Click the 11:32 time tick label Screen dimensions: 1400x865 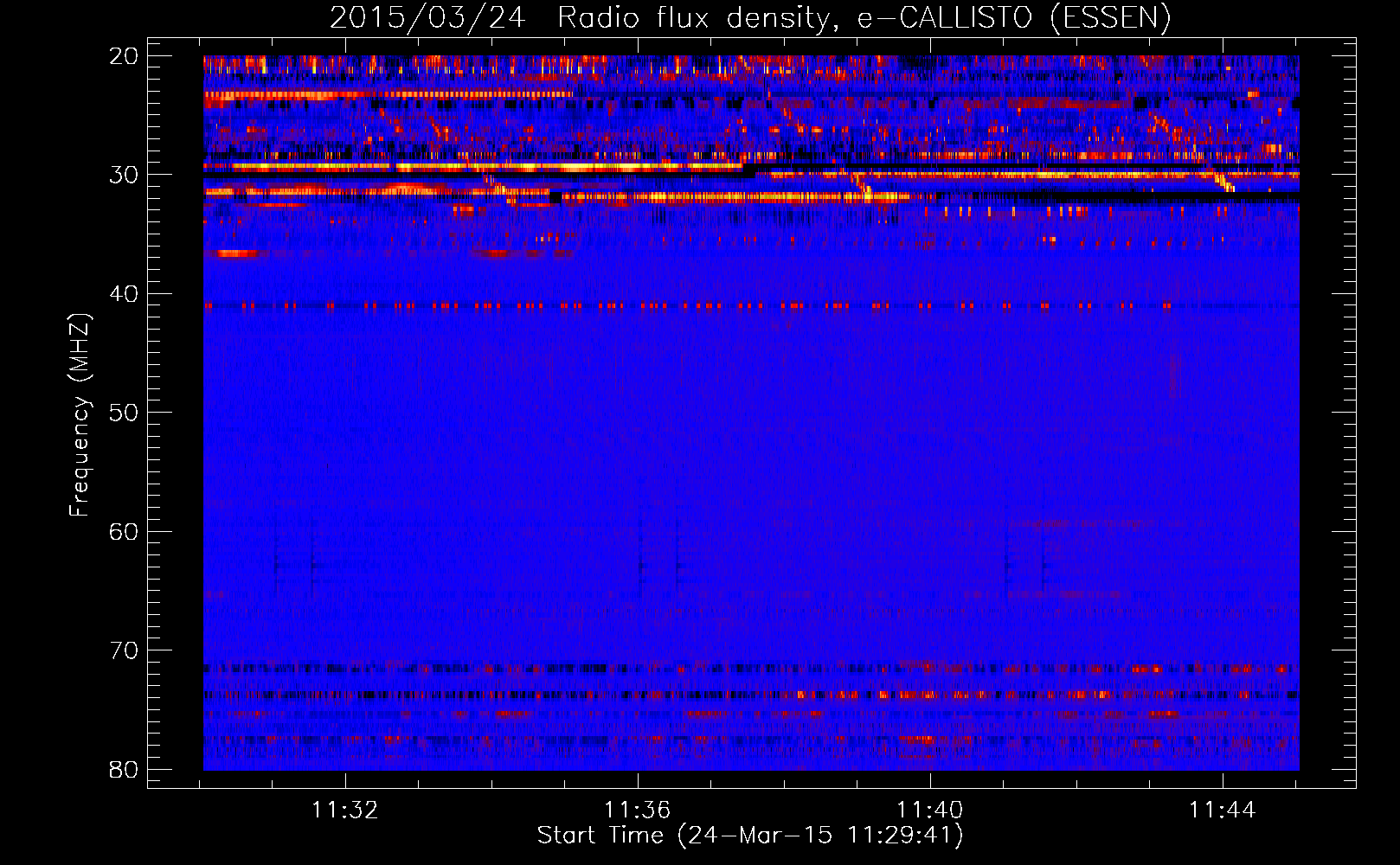[345, 811]
